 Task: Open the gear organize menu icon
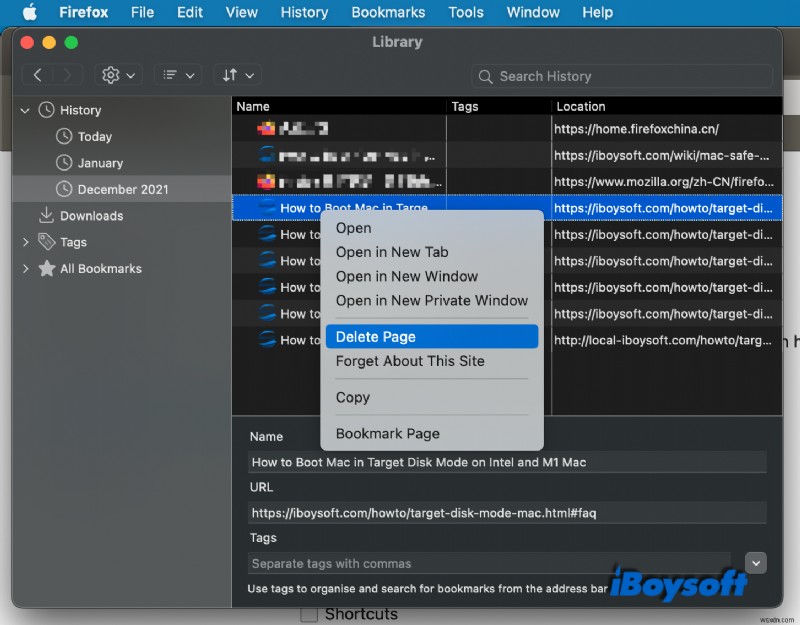[x=113, y=75]
